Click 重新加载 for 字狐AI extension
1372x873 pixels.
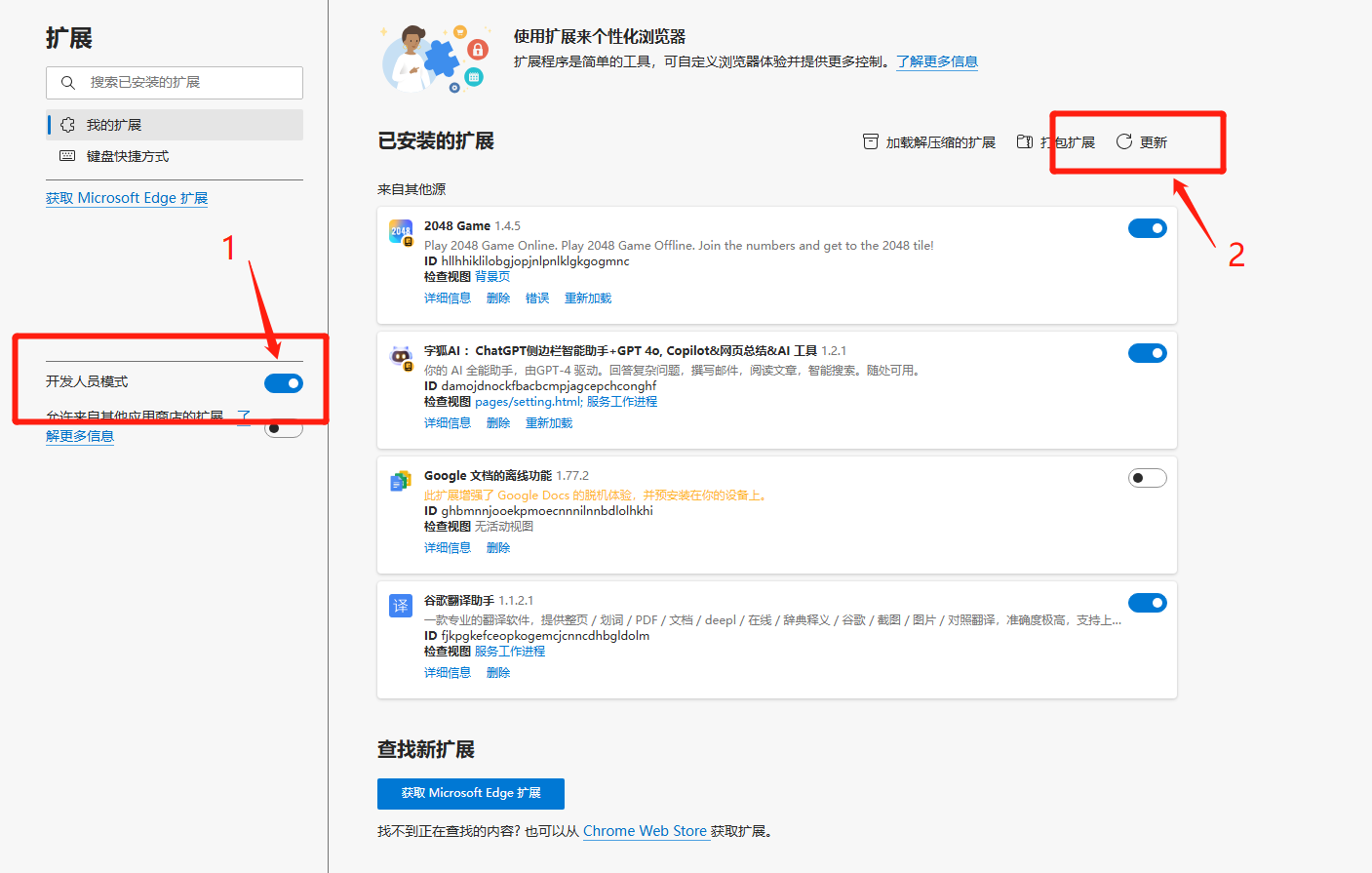coord(549,423)
